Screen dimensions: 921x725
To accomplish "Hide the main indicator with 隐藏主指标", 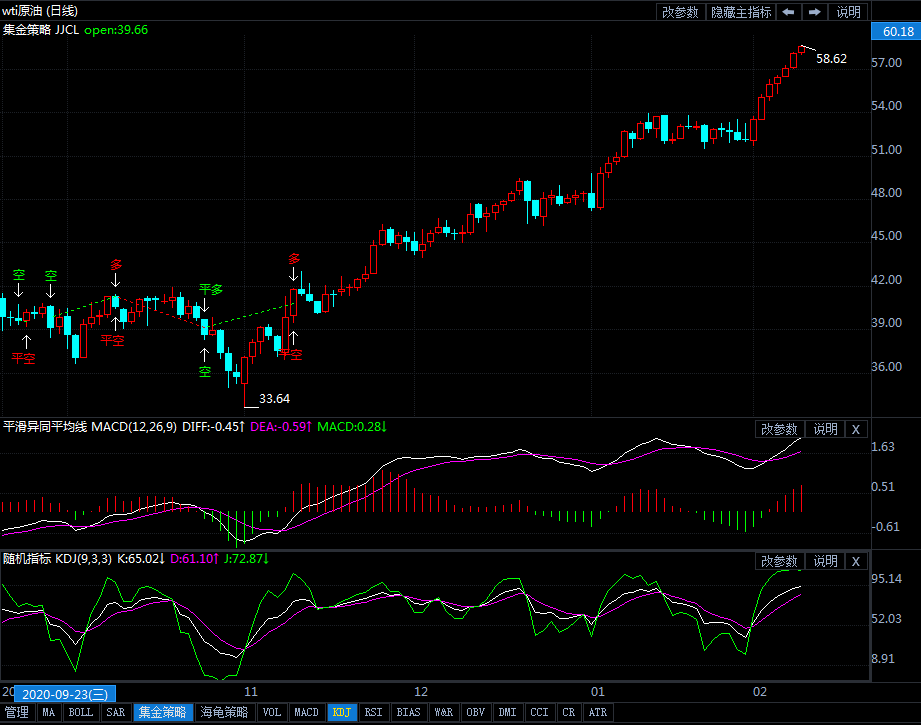I will 741,12.
